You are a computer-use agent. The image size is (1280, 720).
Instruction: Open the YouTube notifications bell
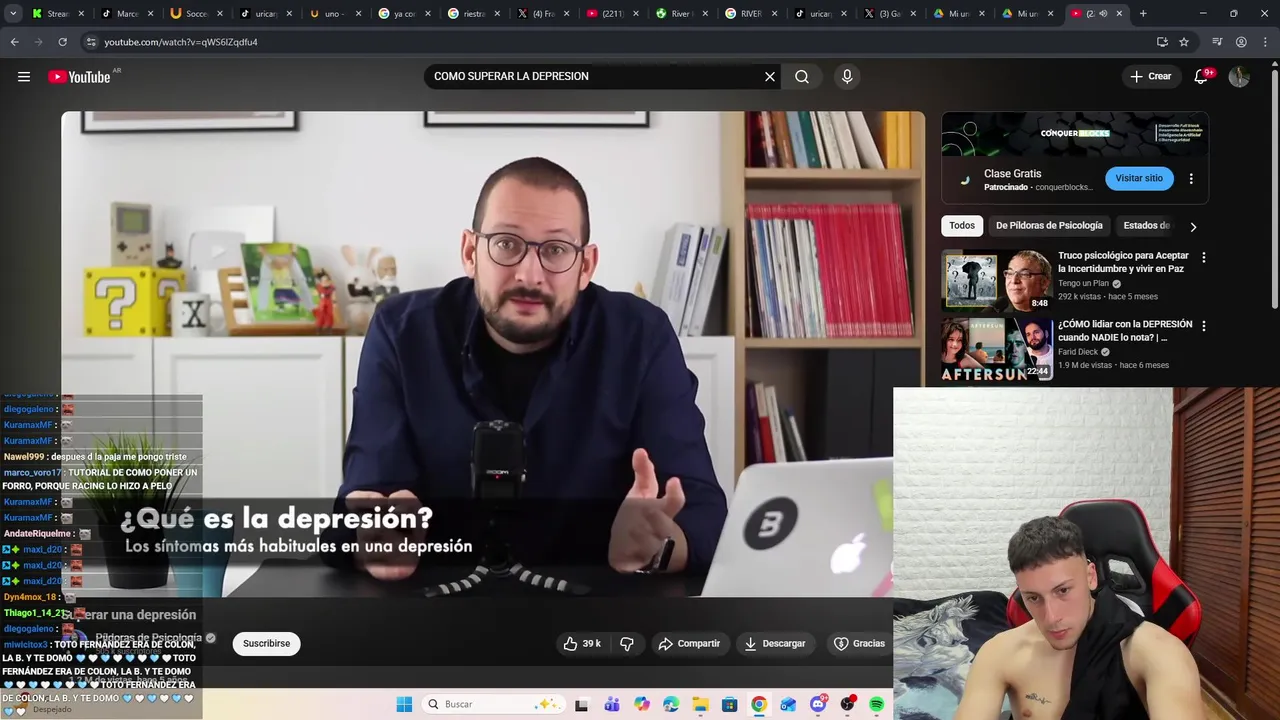click(1202, 77)
